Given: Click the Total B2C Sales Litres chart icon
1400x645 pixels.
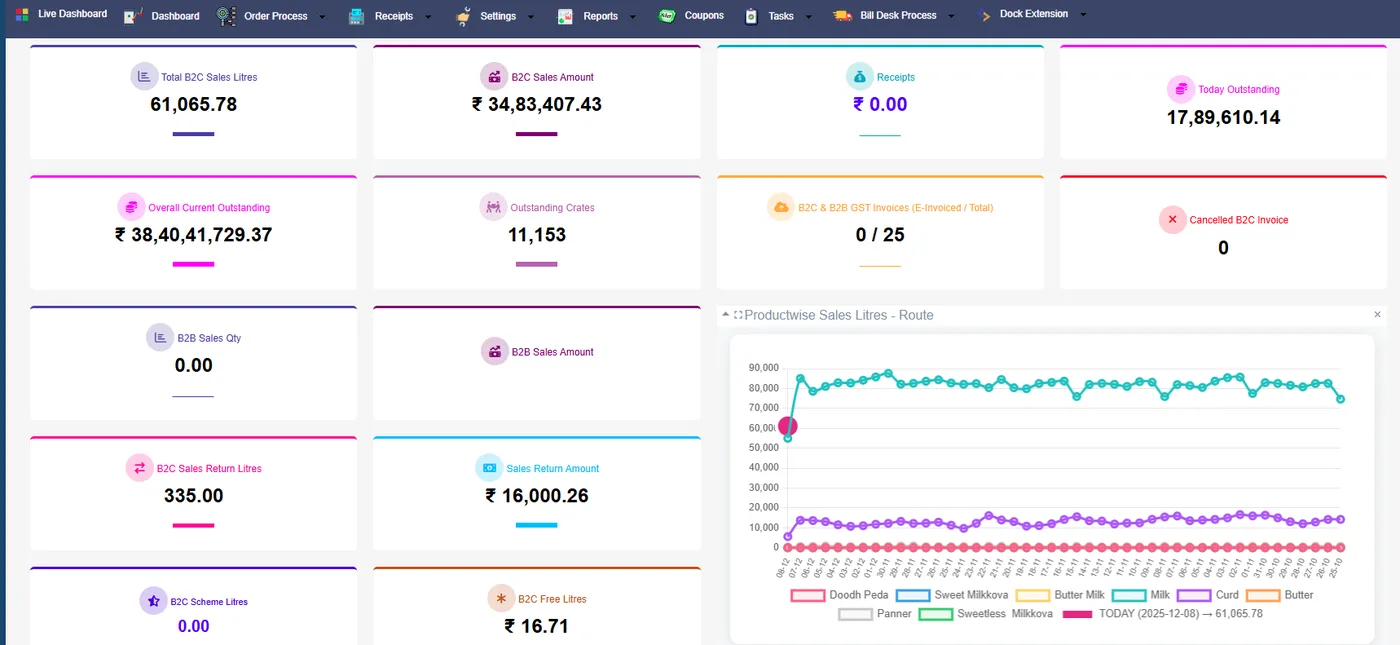Looking at the screenshot, I should (x=145, y=77).
